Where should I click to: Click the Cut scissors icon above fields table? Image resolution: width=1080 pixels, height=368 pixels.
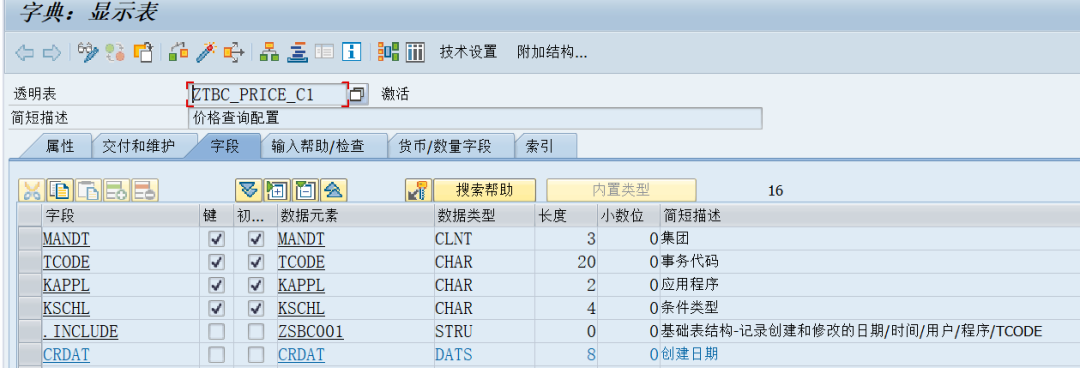click(x=31, y=190)
